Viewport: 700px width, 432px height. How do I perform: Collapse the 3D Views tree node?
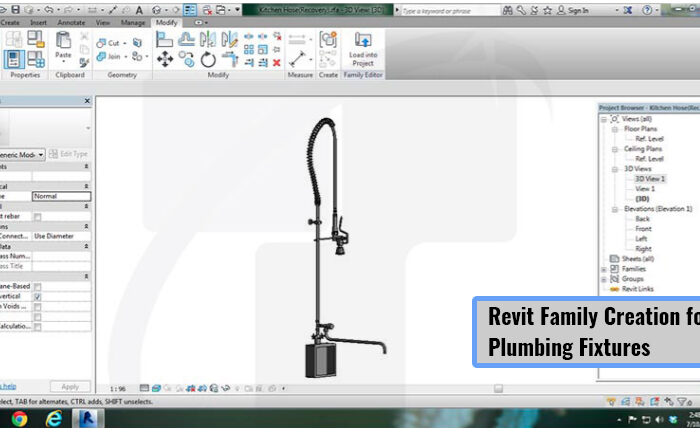615,169
